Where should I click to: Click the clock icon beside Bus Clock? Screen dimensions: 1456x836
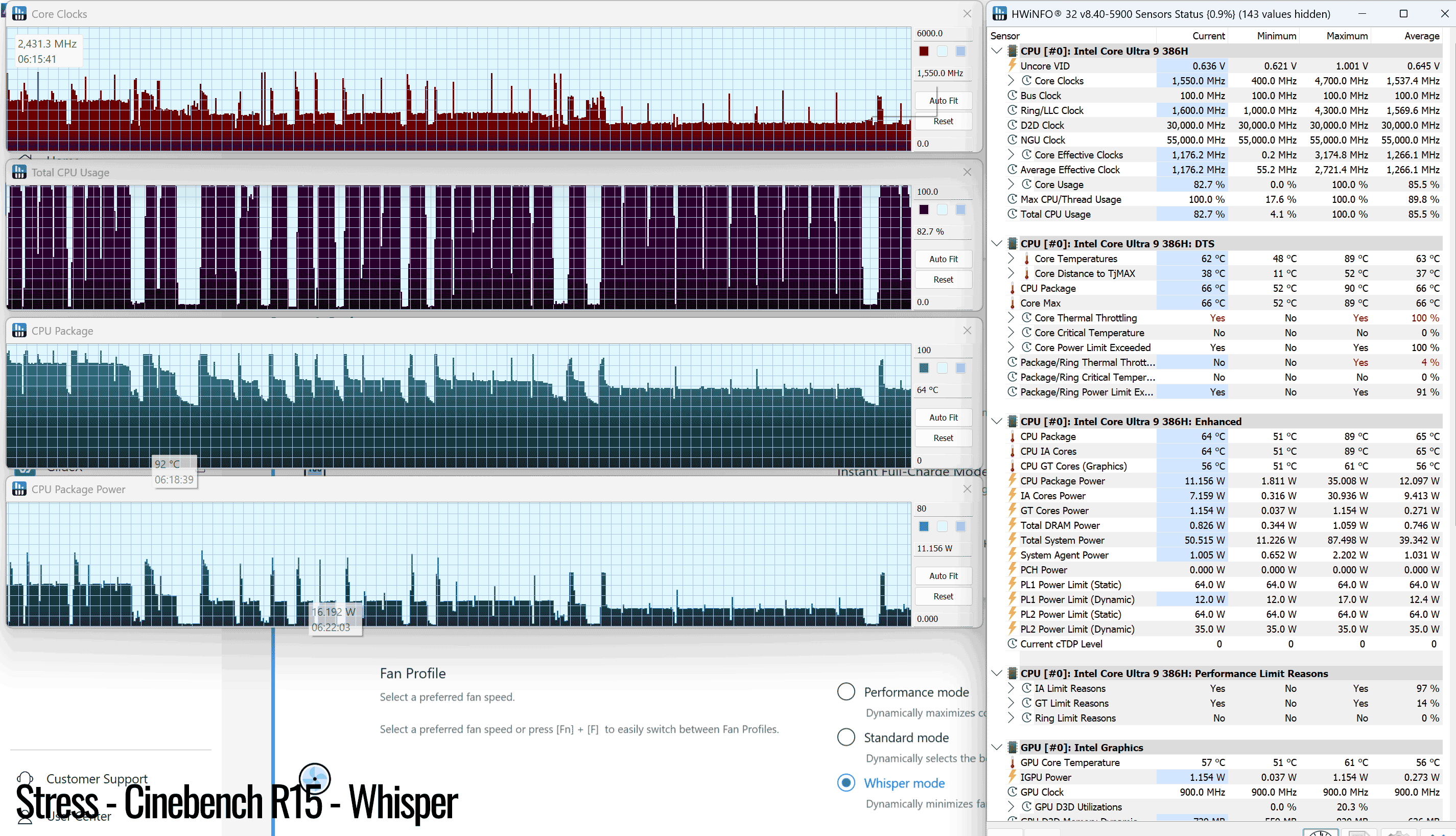(x=1013, y=96)
